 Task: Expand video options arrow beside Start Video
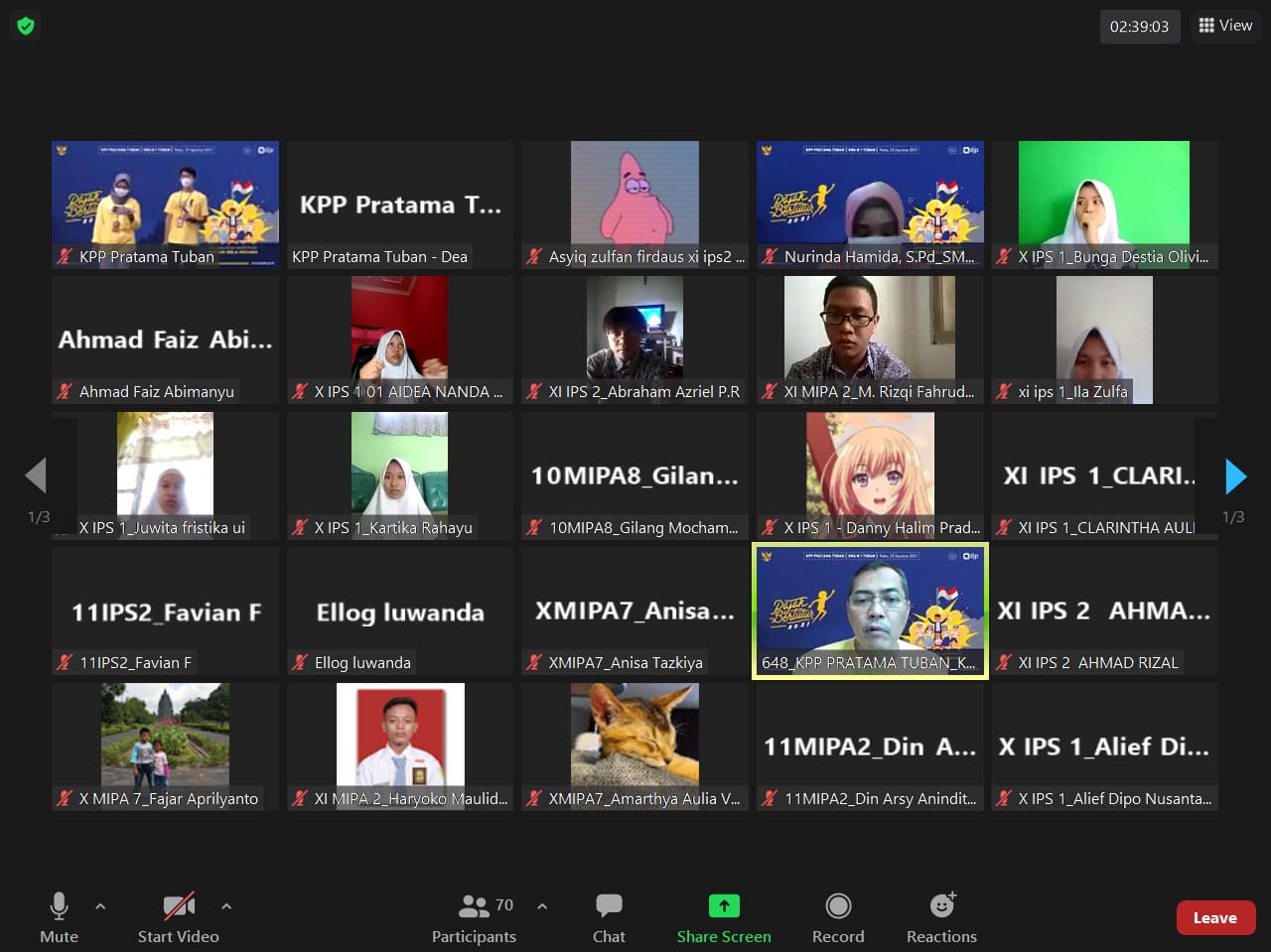pos(226,906)
